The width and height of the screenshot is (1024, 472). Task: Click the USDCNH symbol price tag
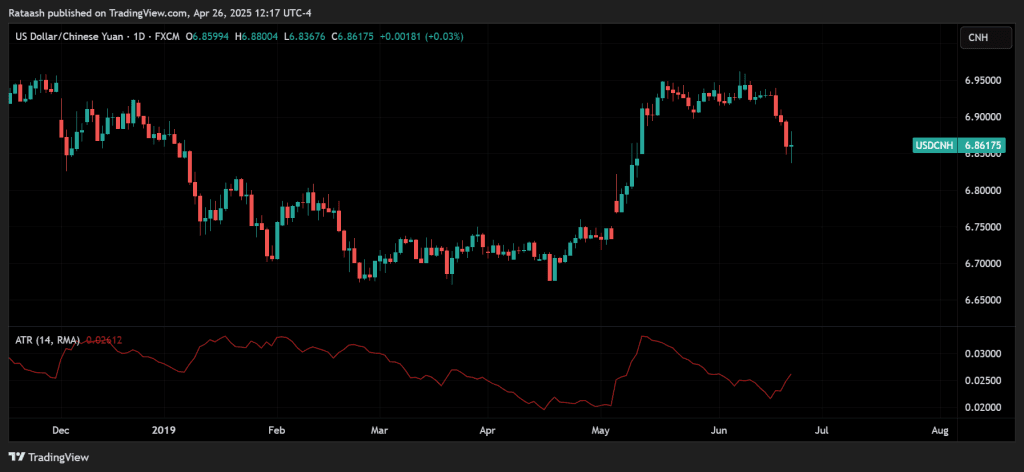tap(934, 146)
